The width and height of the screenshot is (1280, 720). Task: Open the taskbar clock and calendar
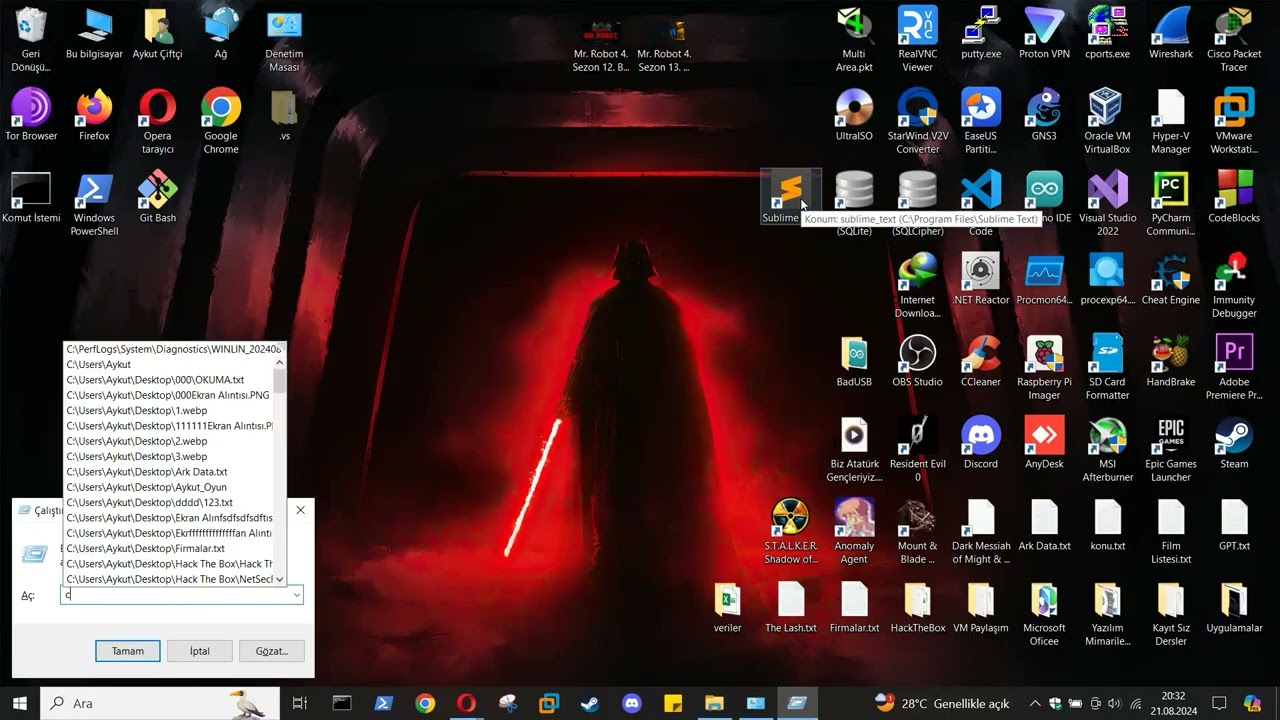pyautogui.click(x=1173, y=703)
